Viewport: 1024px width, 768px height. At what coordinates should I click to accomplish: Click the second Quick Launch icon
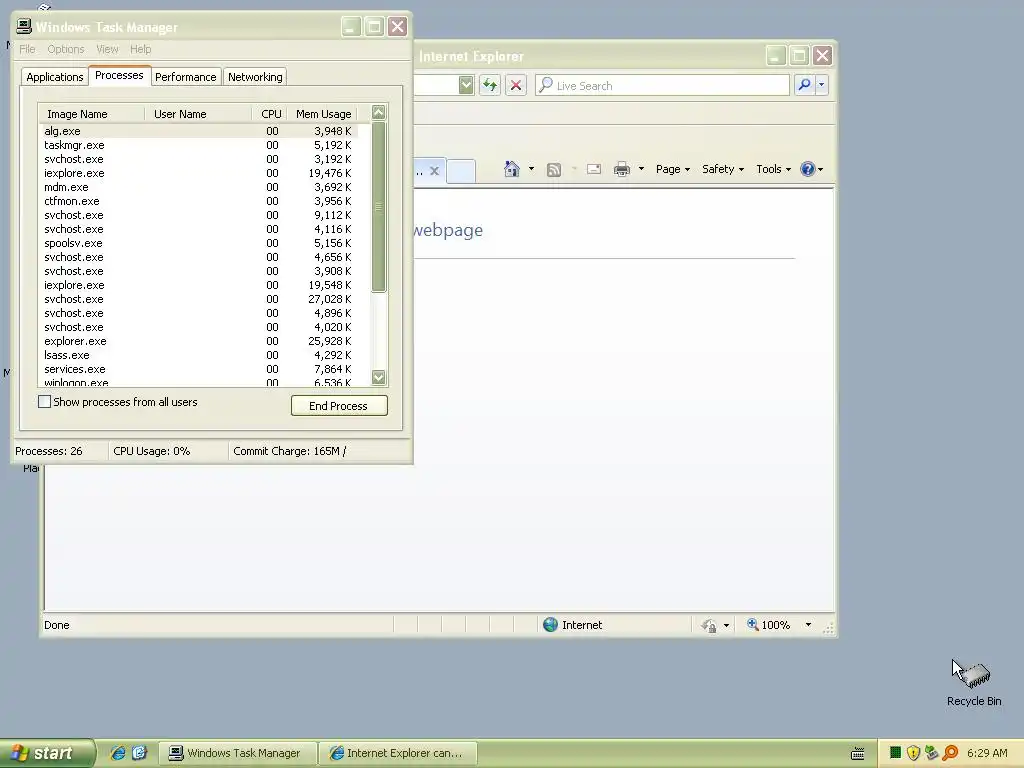click(x=140, y=753)
